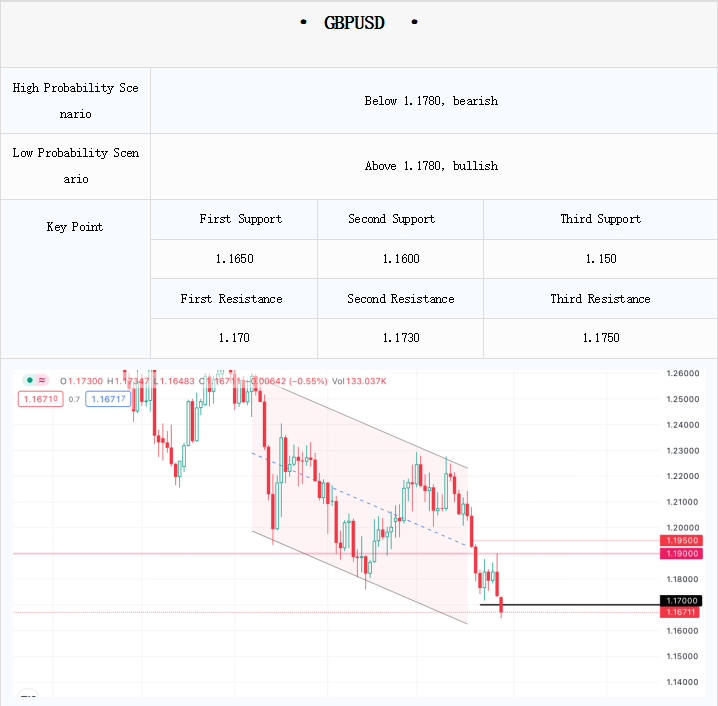718x706 pixels.
Task: Click the Third Support header
Action: [x=601, y=219]
